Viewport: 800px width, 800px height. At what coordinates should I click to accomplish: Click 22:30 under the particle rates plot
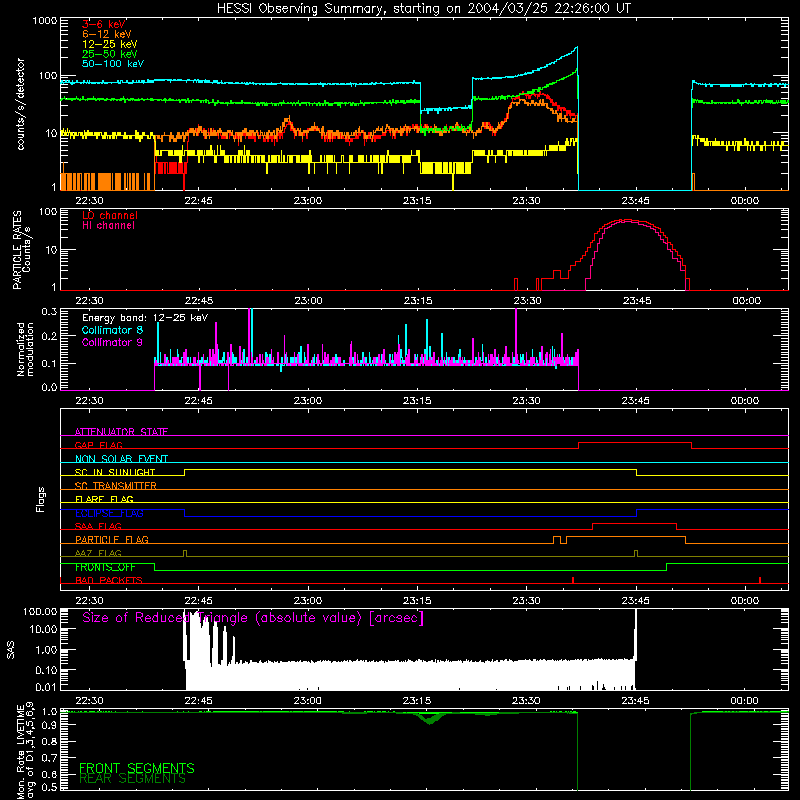pyautogui.click(x=89, y=301)
